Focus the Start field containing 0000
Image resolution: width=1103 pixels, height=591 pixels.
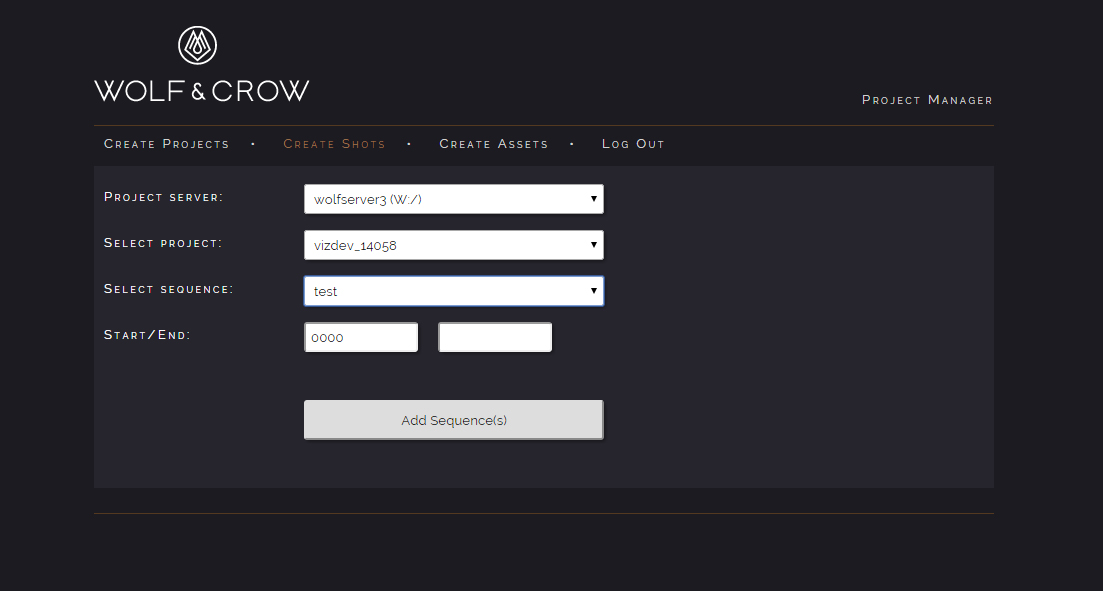(x=361, y=338)
